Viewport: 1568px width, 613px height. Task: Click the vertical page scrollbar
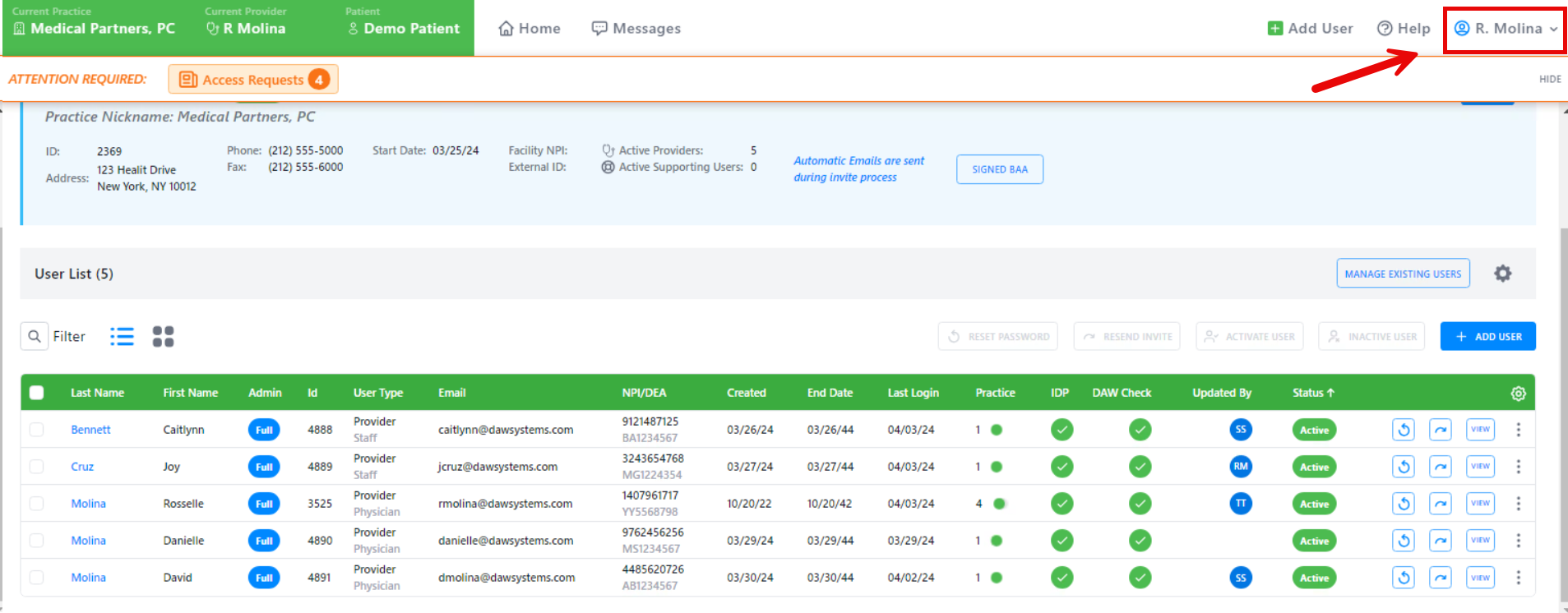(x=1564, y=415)
